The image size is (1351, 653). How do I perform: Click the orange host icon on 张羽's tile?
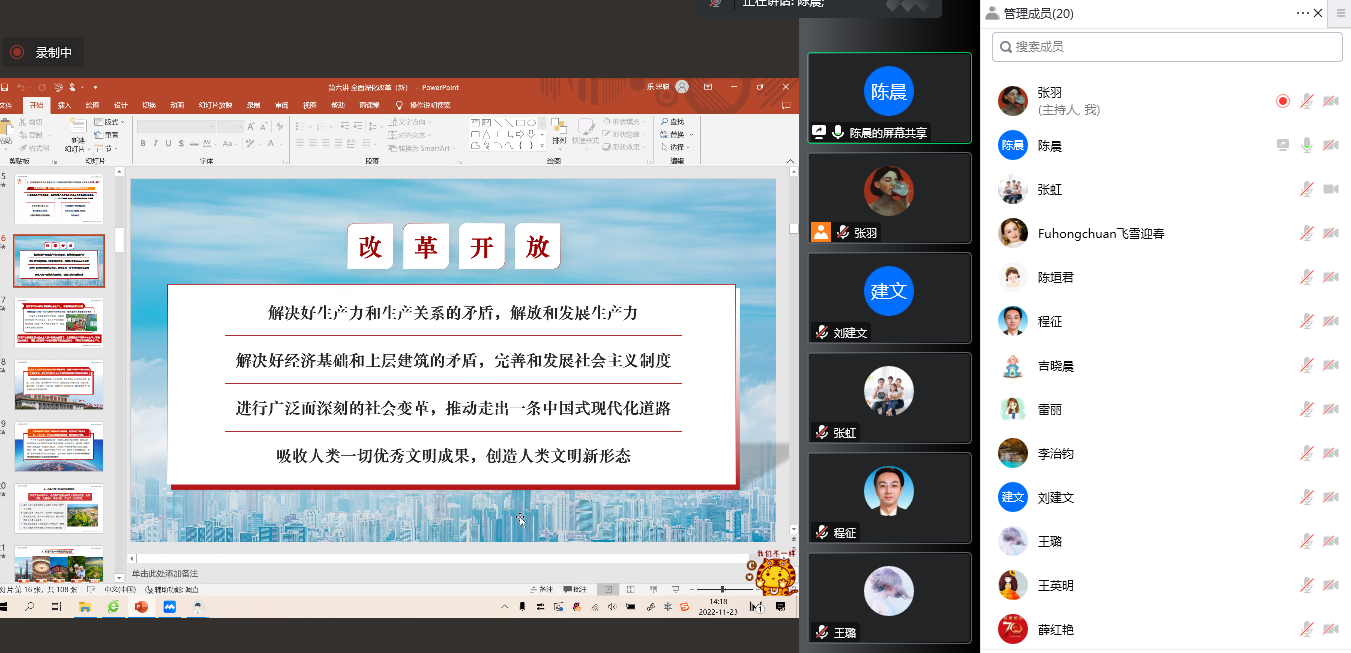[820, 232]
